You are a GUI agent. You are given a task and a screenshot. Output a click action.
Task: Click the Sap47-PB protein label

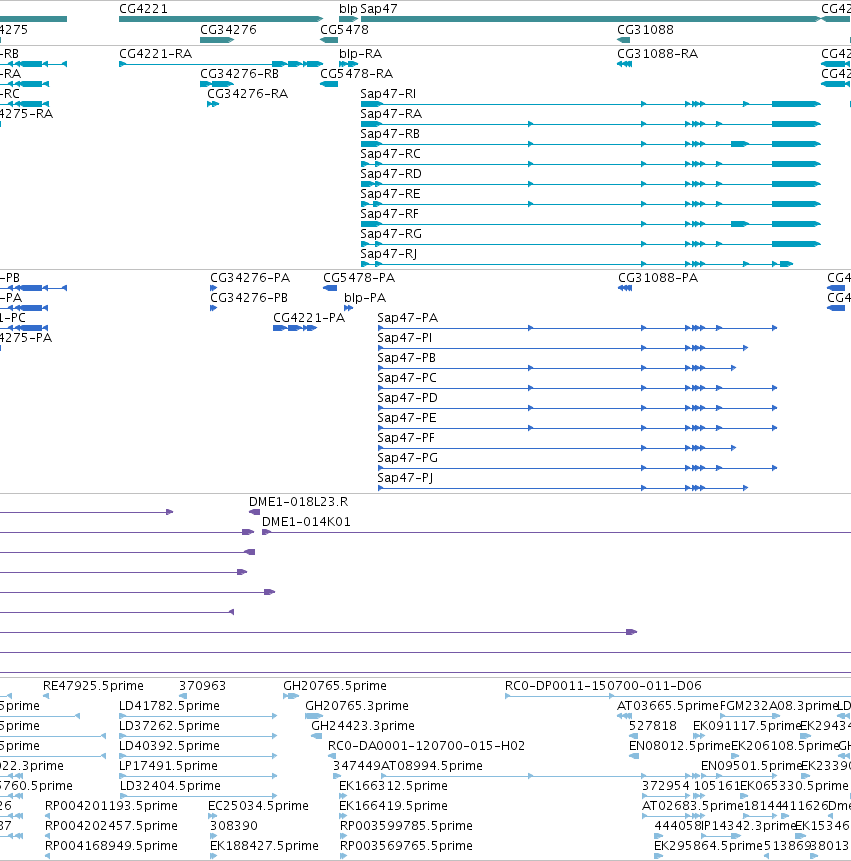[406, 358]
